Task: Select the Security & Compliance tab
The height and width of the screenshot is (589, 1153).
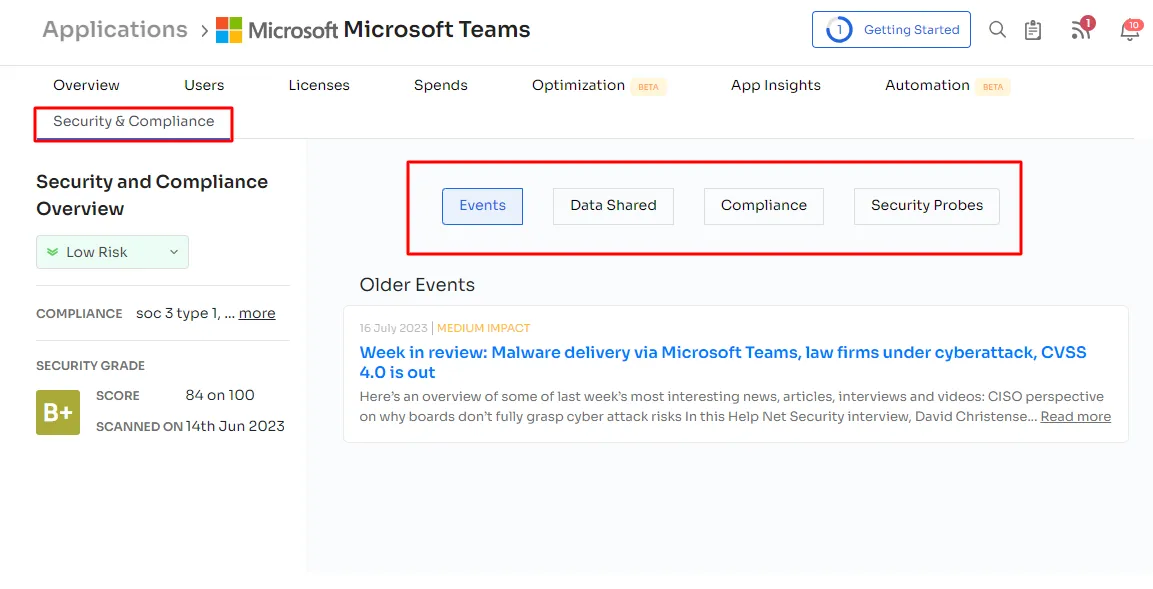Action: pyautogui.click(x=134, y=121)
